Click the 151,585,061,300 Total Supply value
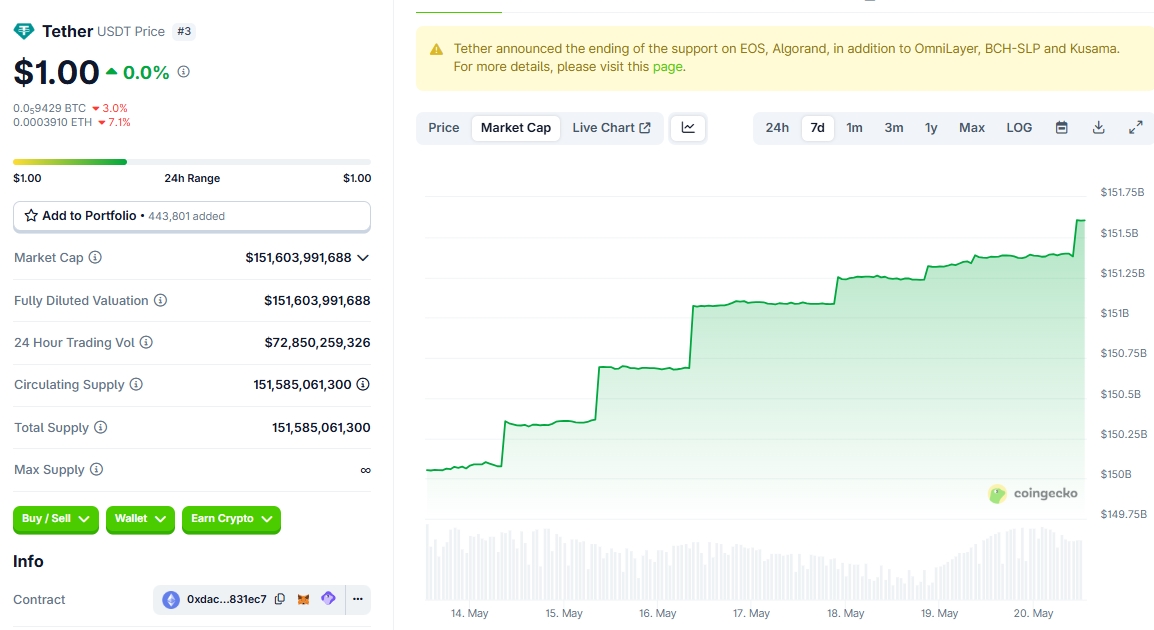This screenshot has height=630, width=1154. [x=321, y=428]
